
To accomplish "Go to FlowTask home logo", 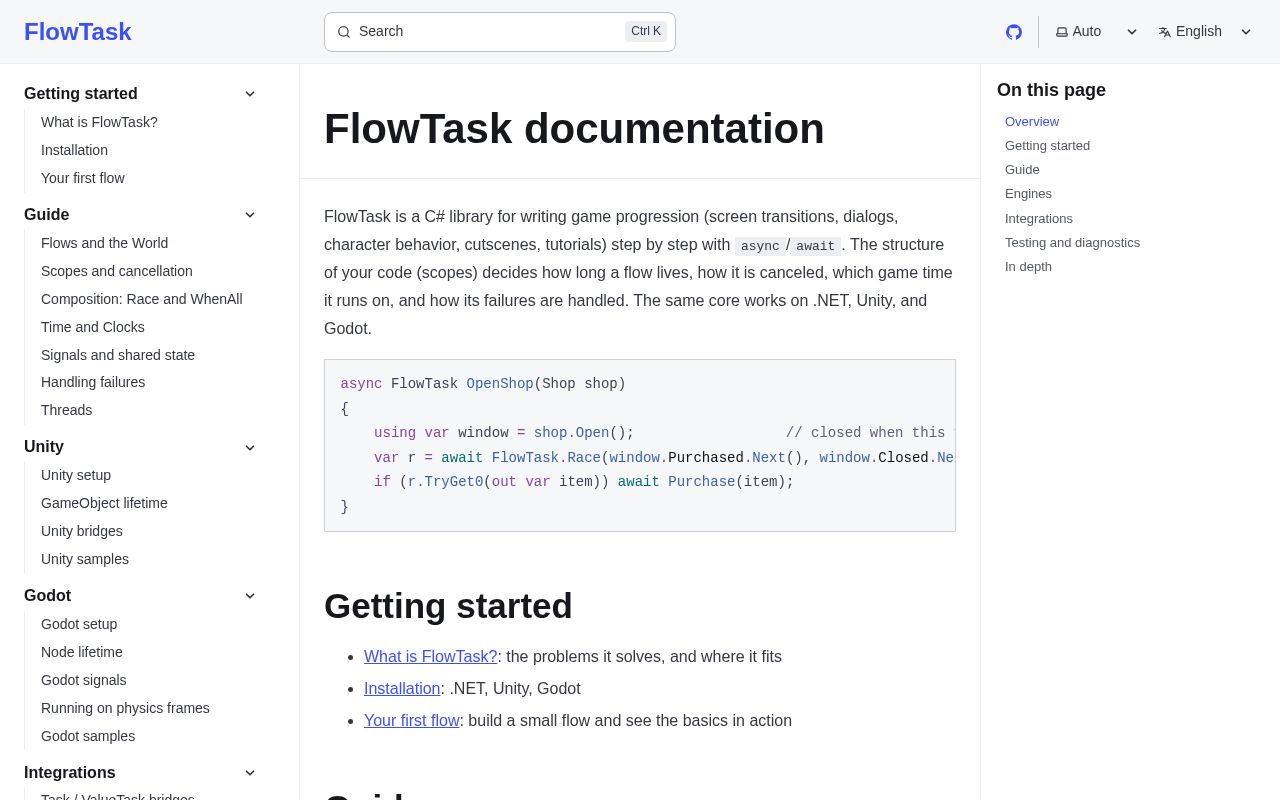I will pos(78,32).
